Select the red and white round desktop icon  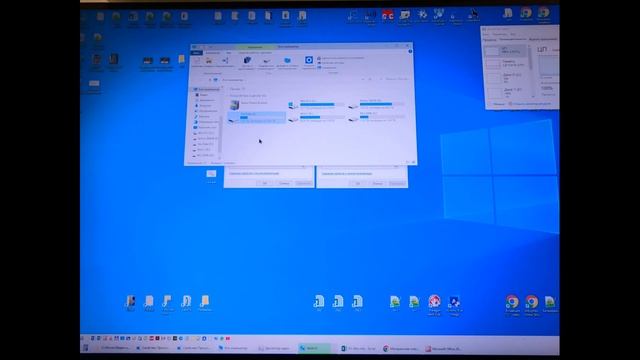coord(435,305)
